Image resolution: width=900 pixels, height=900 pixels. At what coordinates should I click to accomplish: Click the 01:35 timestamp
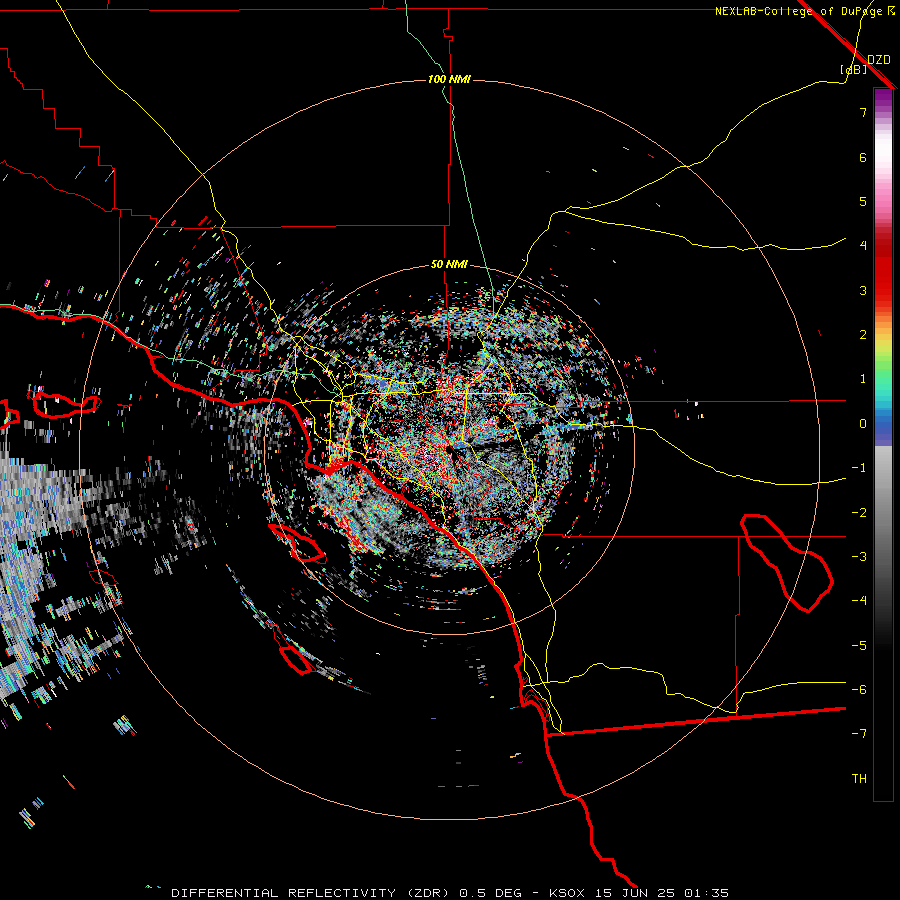(708, 893)
